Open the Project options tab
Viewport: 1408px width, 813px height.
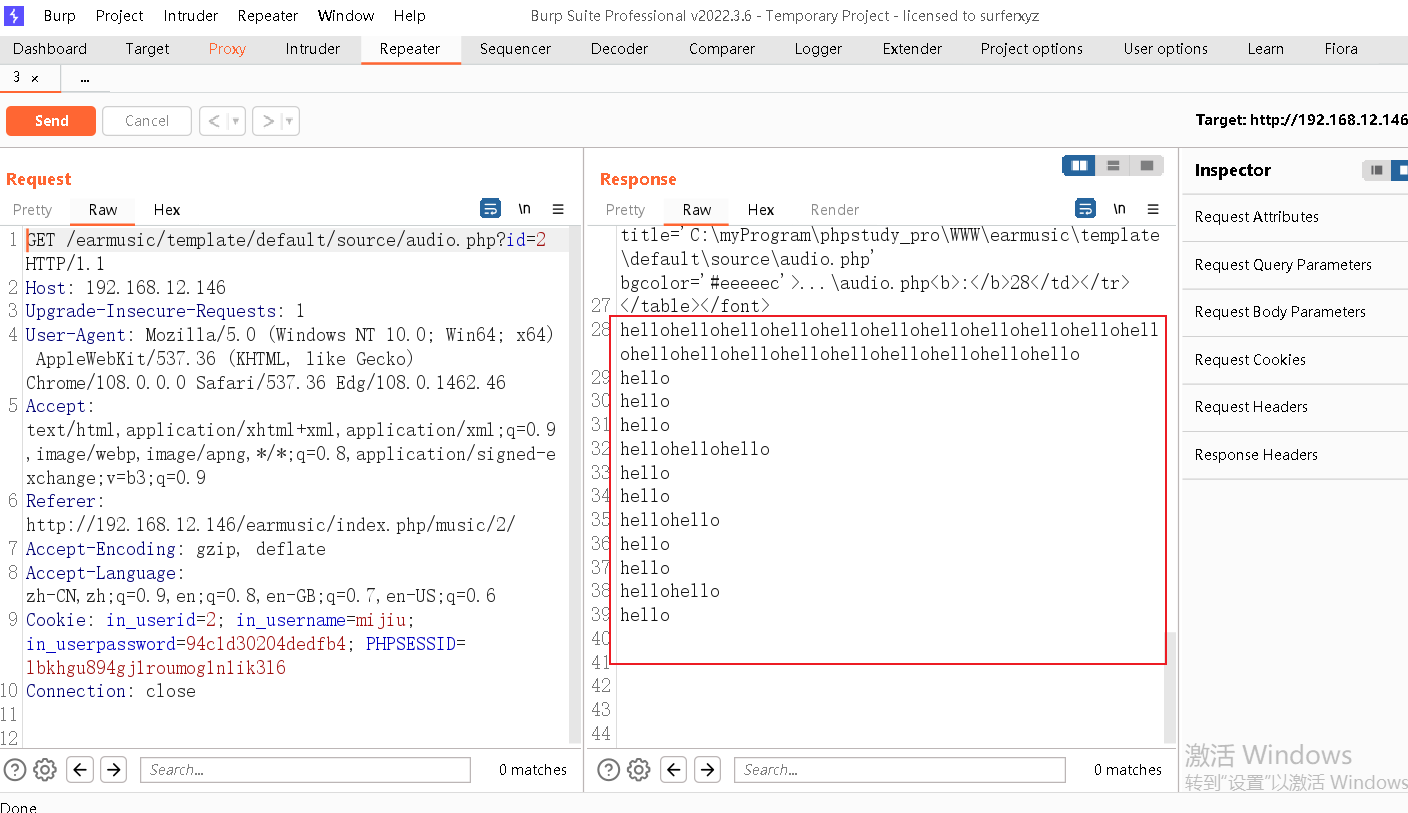[1032, 49]
